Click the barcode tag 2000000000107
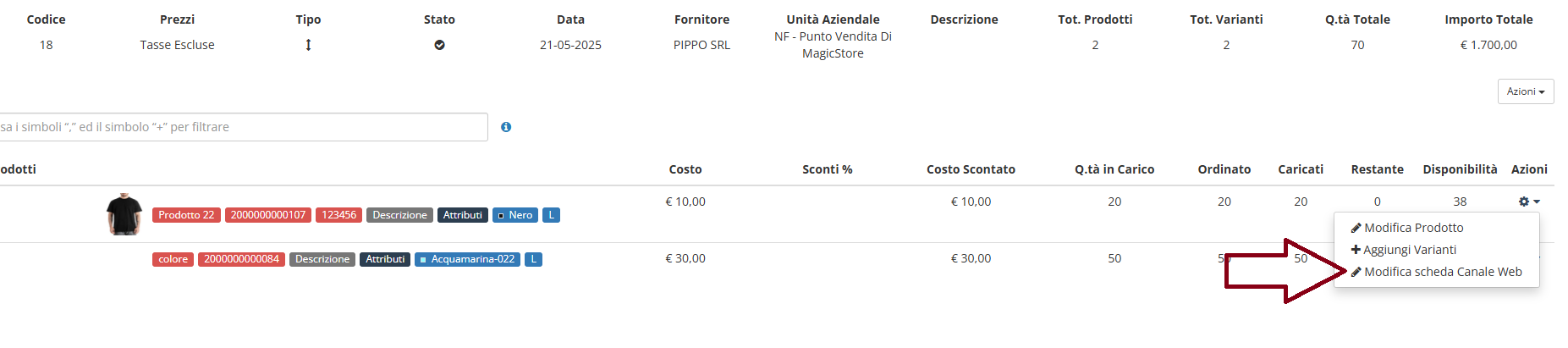This screenshot has width=1568, height=348. [268, 215]
